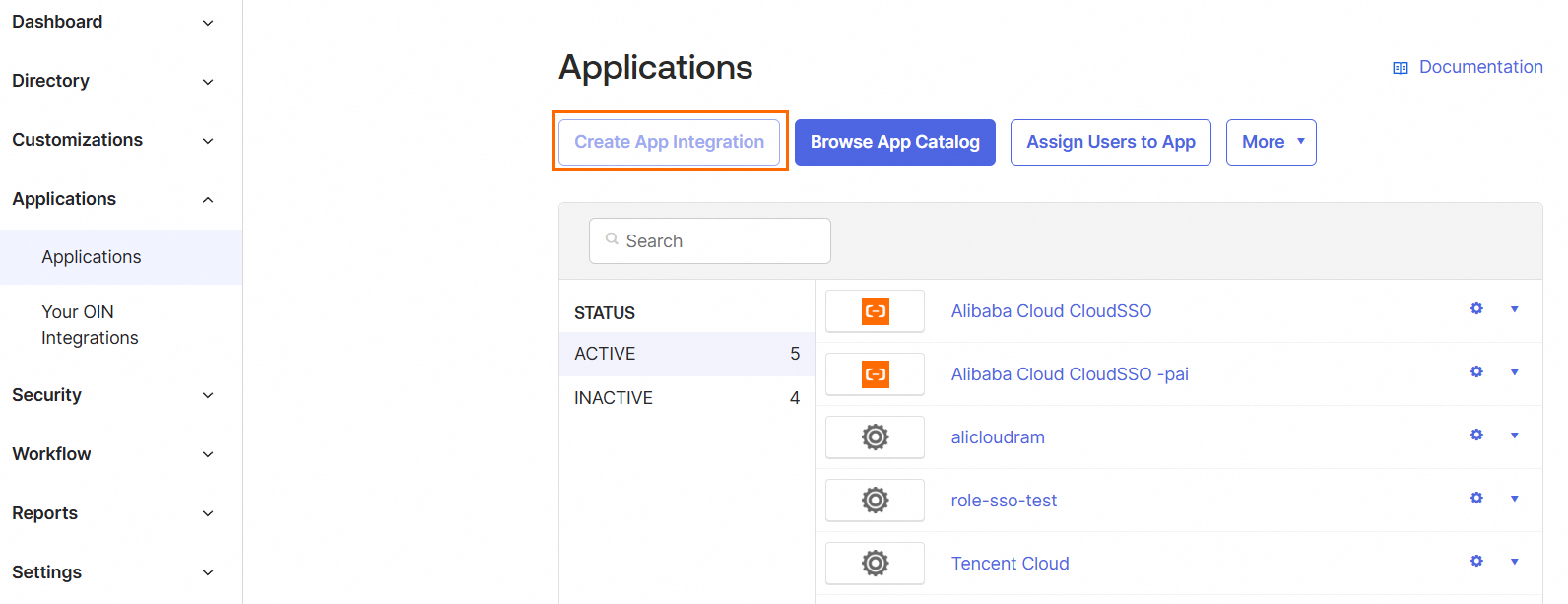Click Create App Integration button
1568x604 pixels.
point(669,142)
